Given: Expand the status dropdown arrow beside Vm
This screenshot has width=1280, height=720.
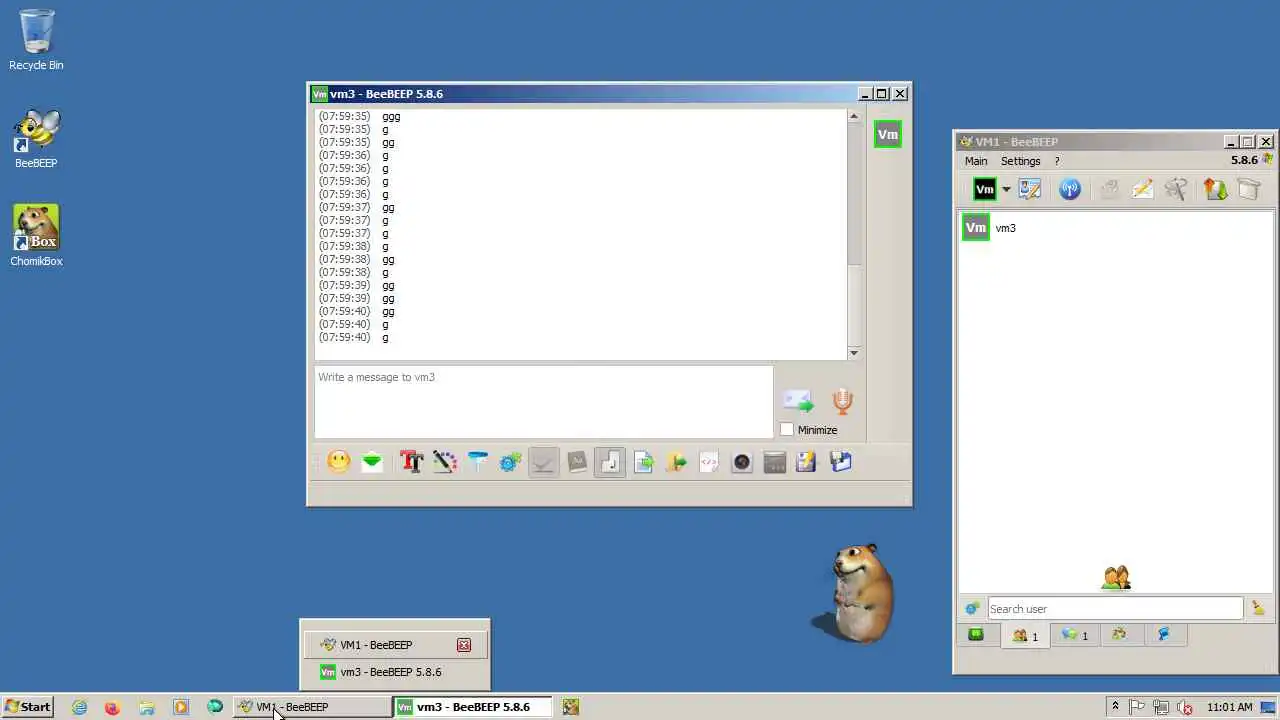Looking at the screenshot, I should (1006, 190).
